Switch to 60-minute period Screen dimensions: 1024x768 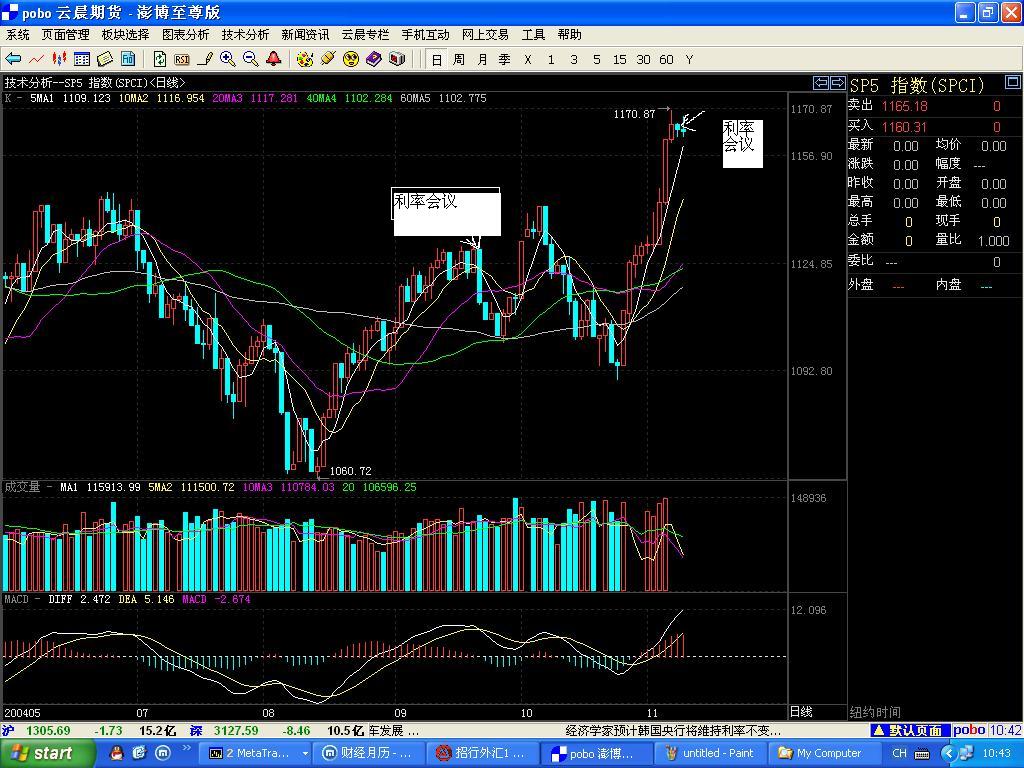pos(666,59)
